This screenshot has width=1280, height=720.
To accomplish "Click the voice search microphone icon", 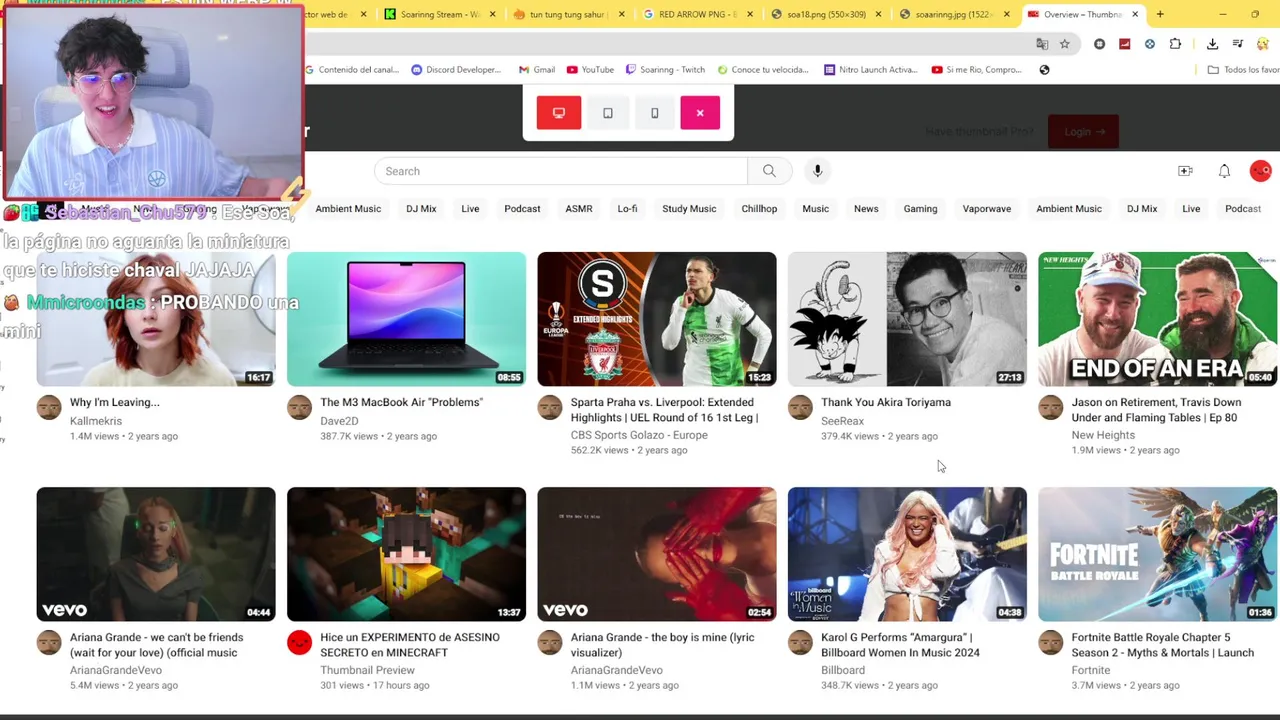I will pyautogui.click(x=817, y=171).
